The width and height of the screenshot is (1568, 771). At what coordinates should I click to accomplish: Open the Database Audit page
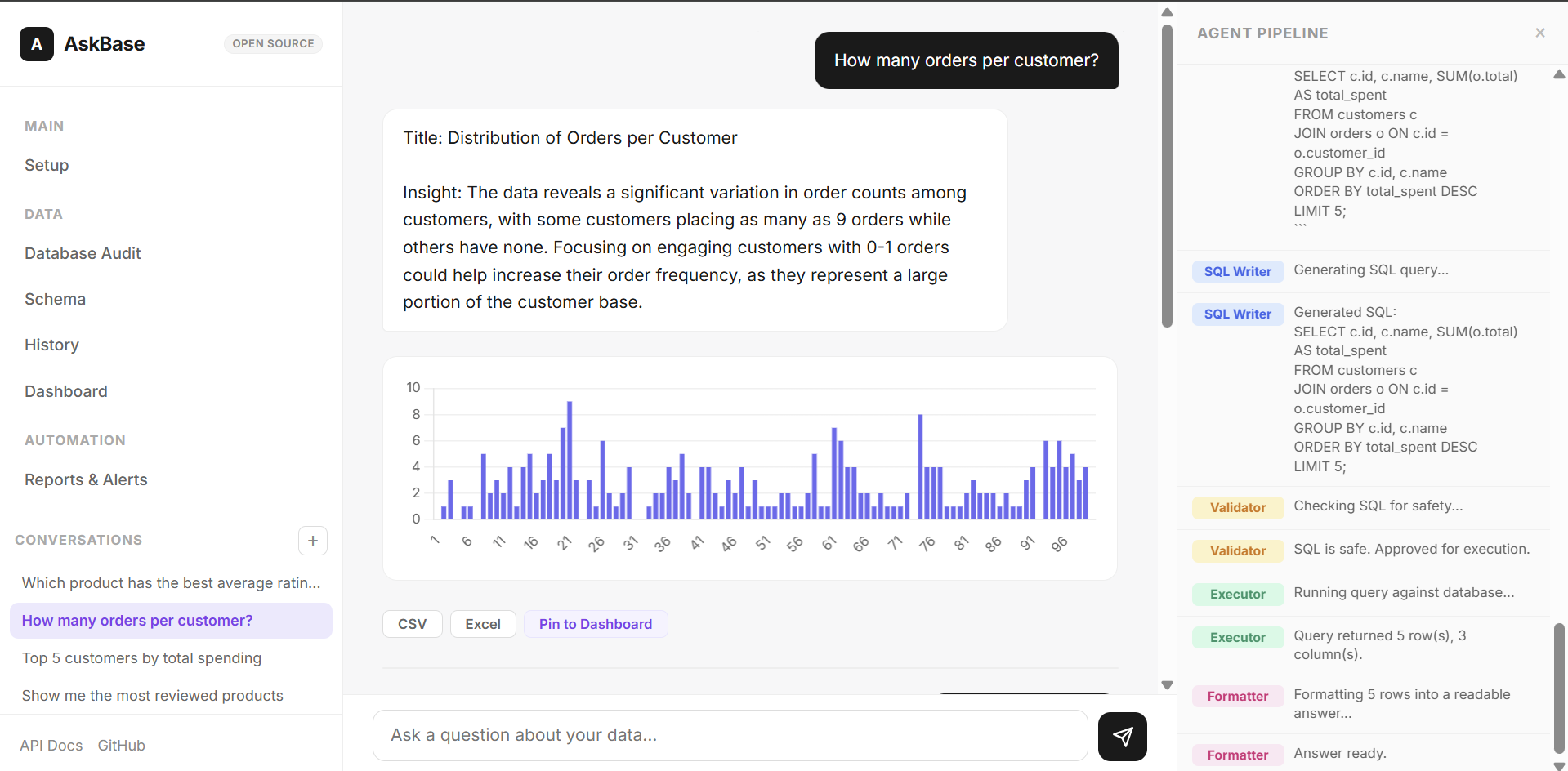[x=83, y=253]
